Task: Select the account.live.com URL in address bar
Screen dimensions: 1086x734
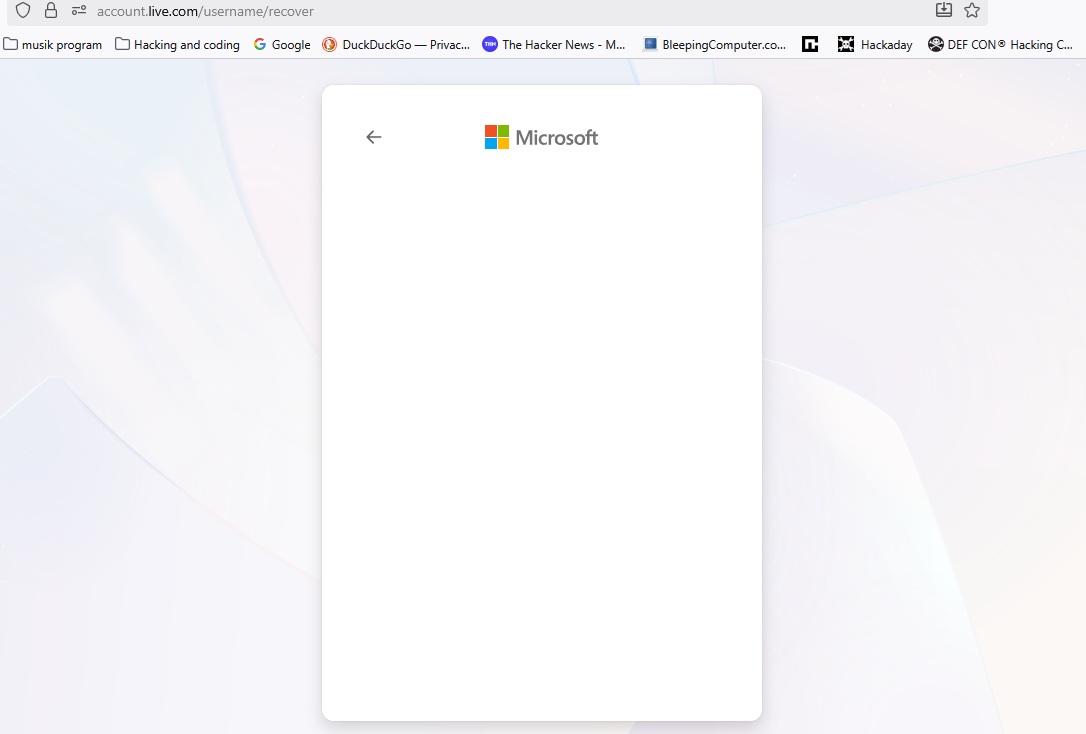Action: (205, 11)
